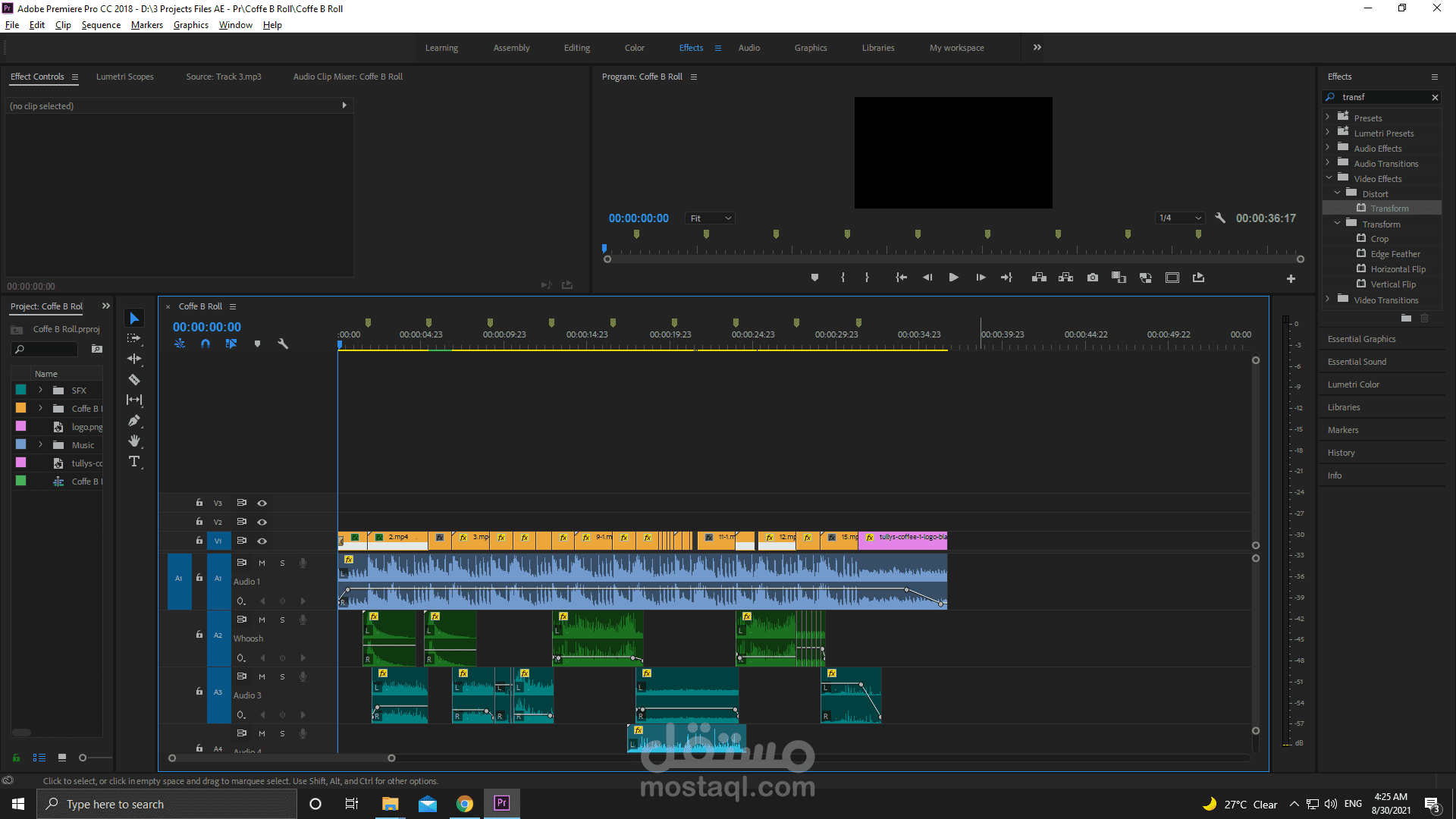
Task: Open the Fit zoom level dropdown
Action: coord(710,218)
